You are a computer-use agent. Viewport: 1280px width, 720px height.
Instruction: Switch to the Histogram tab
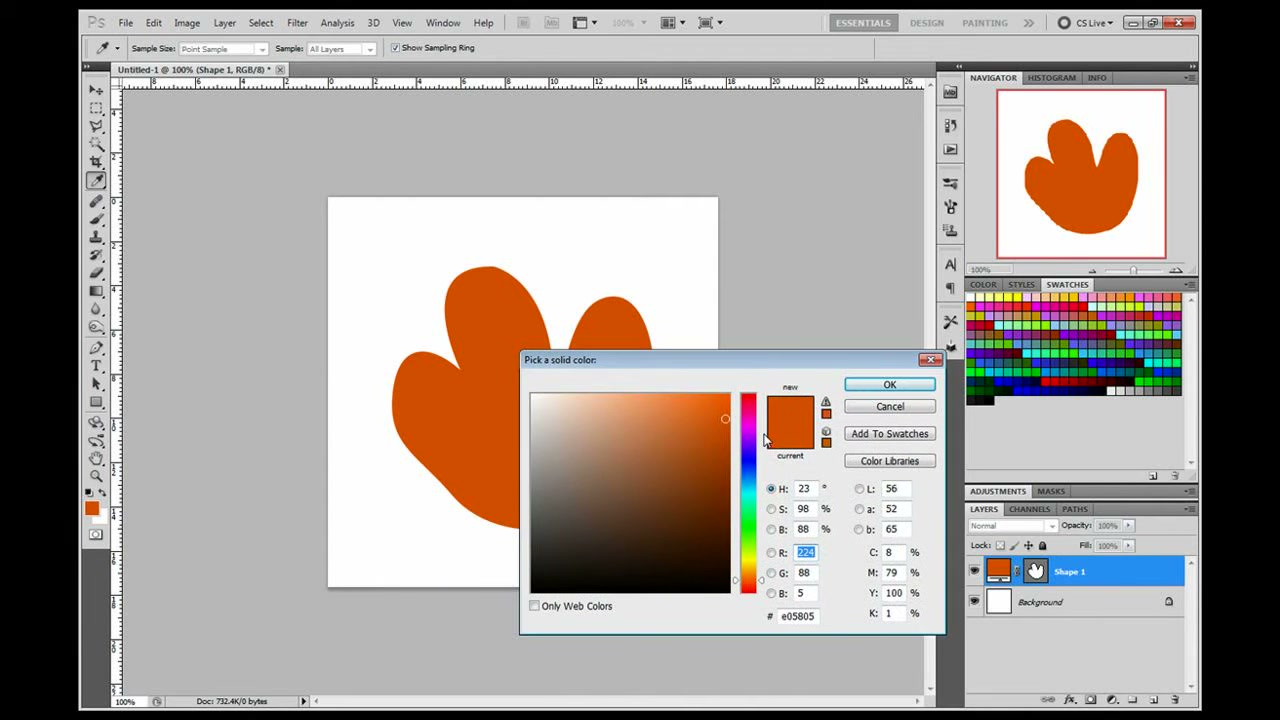point(1052,78)
